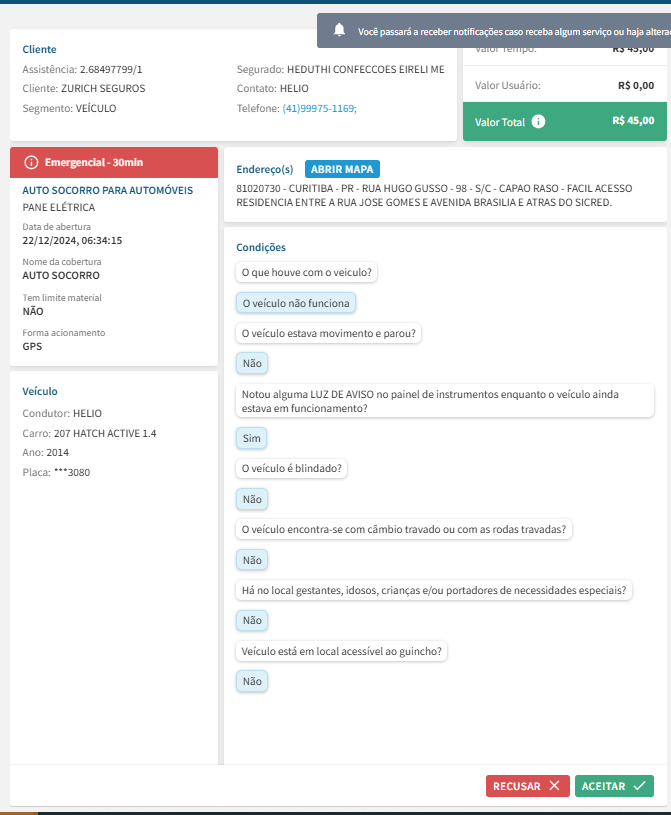Click the X icon on the RECUSAR button

click(554, 786)
